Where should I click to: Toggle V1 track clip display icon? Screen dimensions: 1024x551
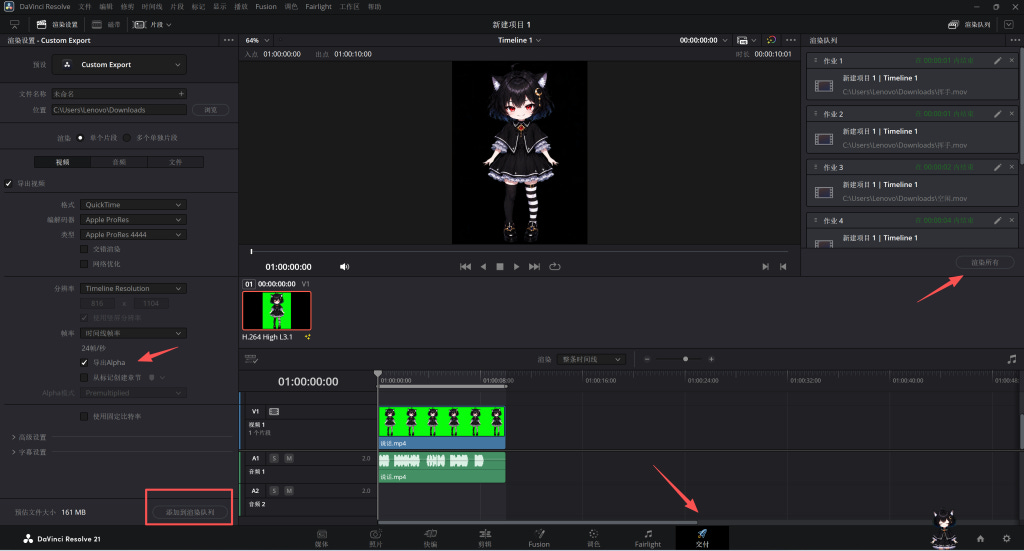point(274,411)
